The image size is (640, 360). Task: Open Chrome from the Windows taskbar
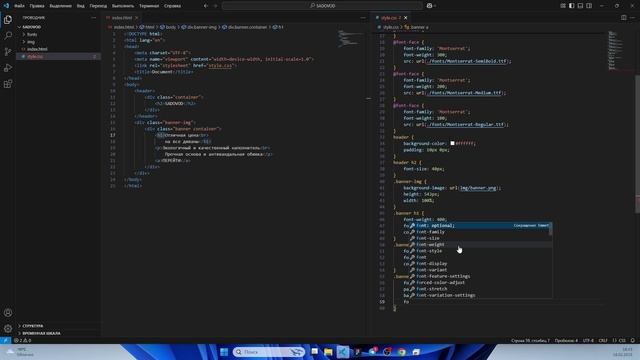pyautogui.click(x=402, y=352)
